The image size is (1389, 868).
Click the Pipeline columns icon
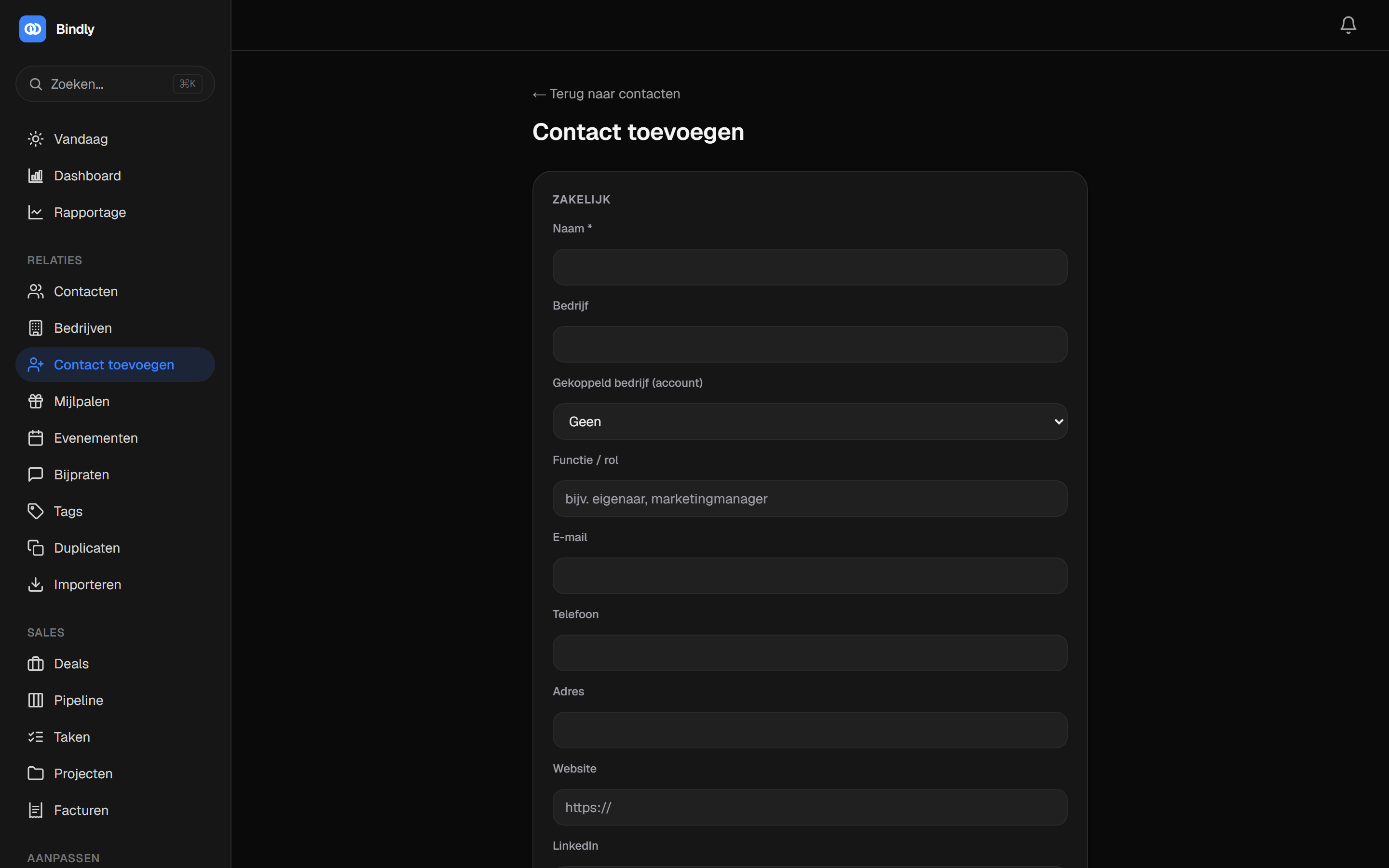pos(36,700)
